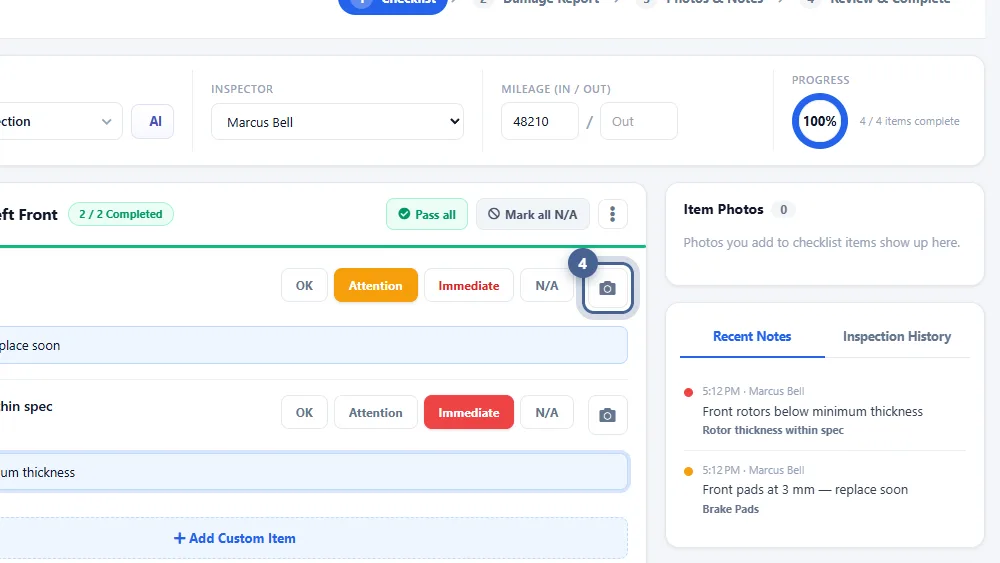Open the Inspector dropdown showing Marcus Bell
1000x563 pixels.
337,122
